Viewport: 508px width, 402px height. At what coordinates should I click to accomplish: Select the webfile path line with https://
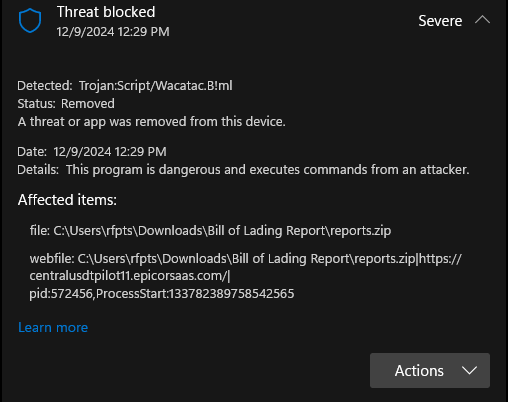[246, 259]
